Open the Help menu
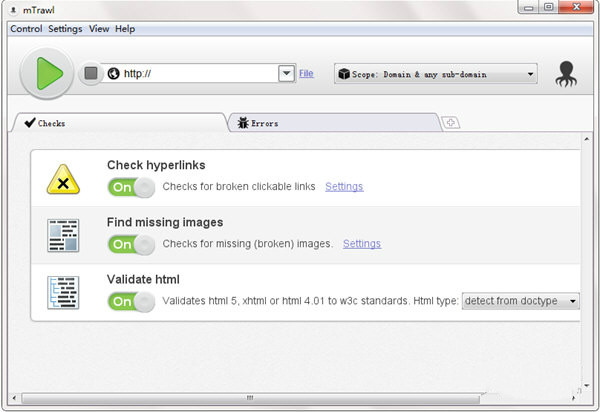600x412 pixels. point(125,29)
